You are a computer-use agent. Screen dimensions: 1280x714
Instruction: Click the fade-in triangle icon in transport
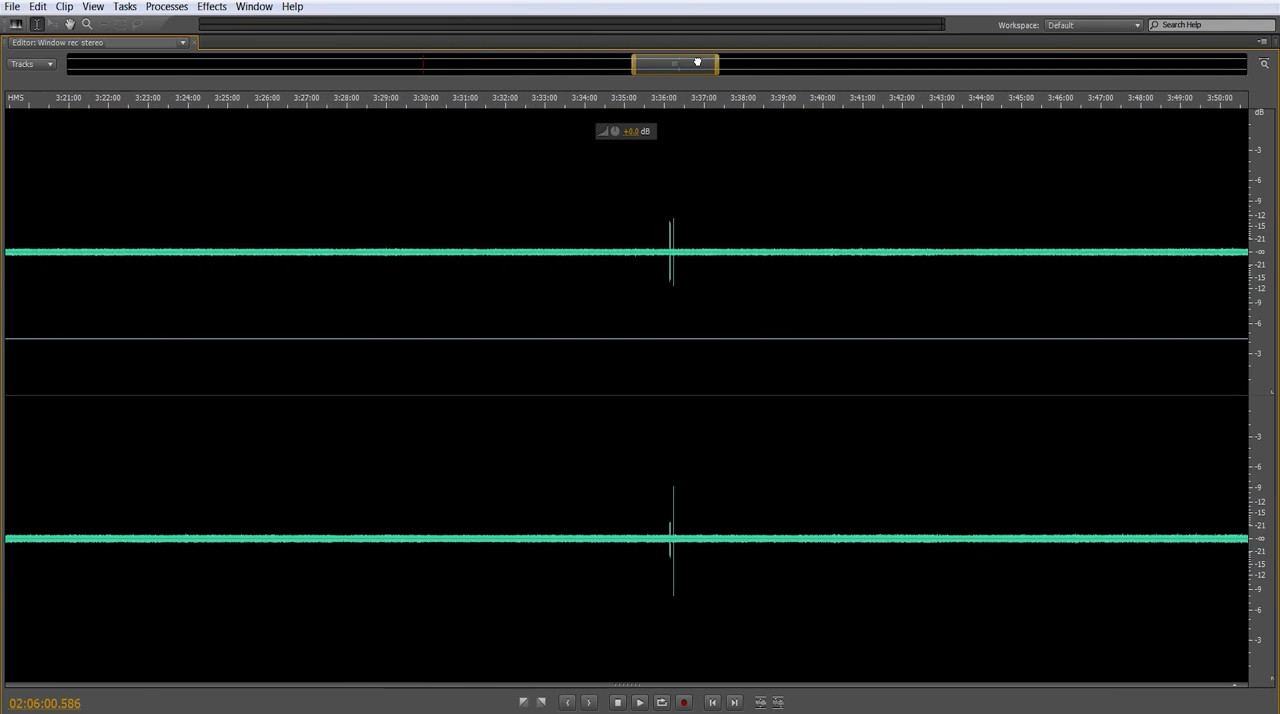pyautogui.click(x=523, y=703)
